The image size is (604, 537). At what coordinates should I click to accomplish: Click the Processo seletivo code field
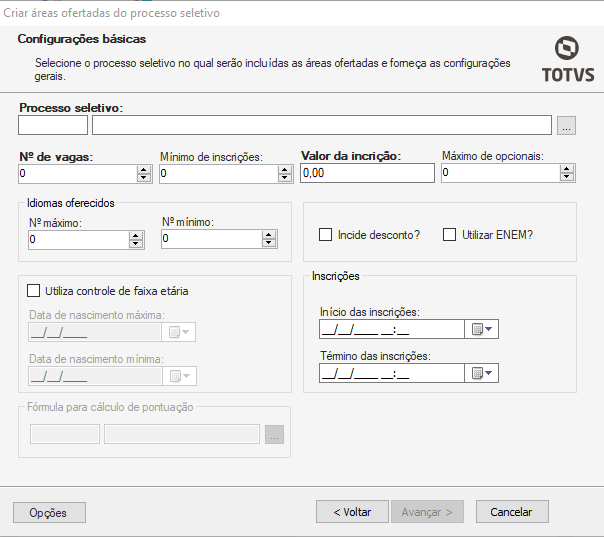(53, 125)
